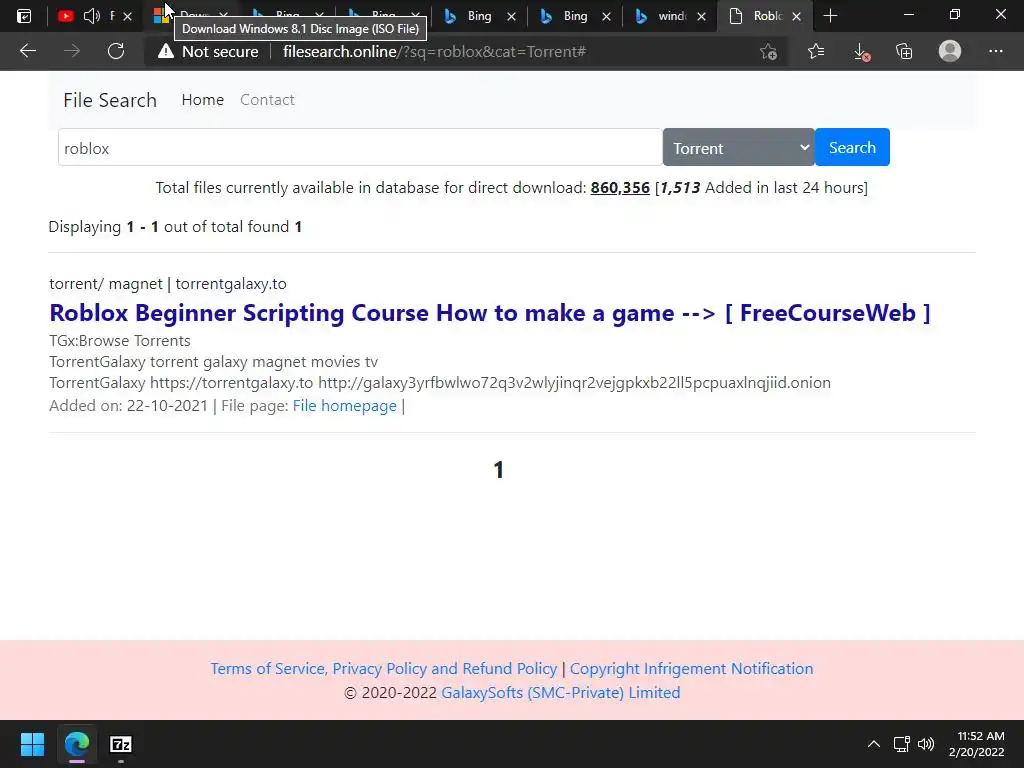Viewport: 1024px width, 768px height.
Task: Close the wind... Bing tab
Action: (x=701, y=16)
